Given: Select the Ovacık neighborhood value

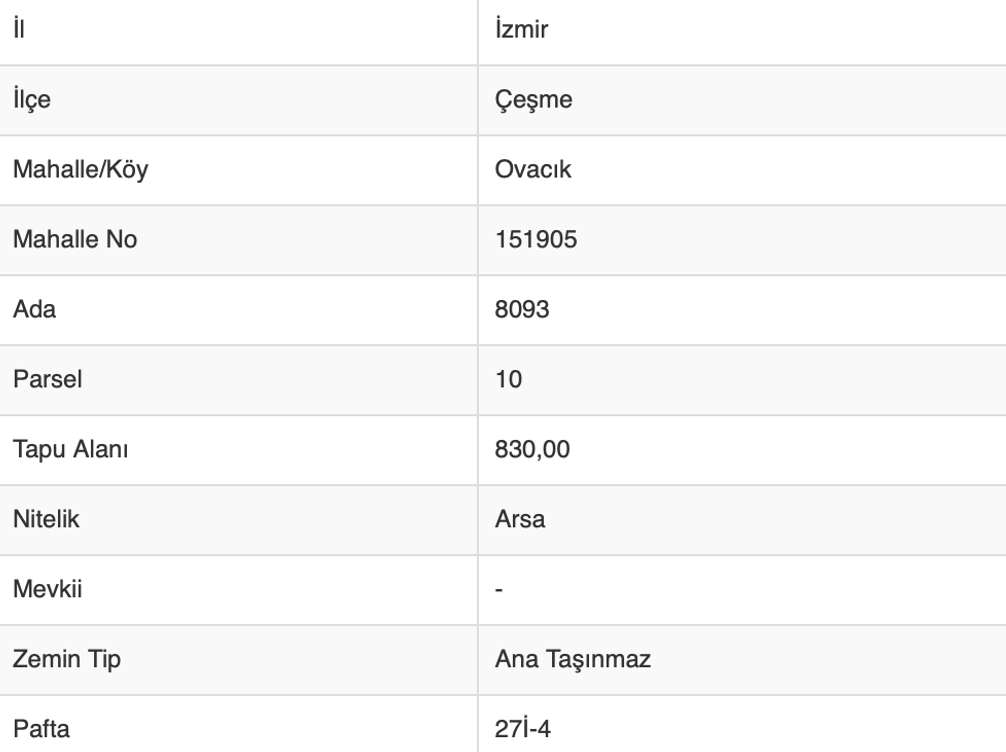Looking at the screenshot, I should (x=533, y=170).
